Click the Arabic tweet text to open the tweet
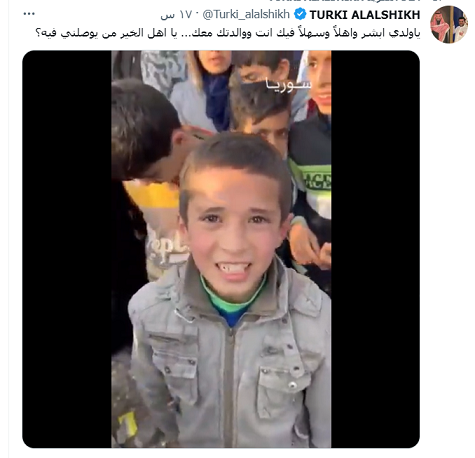 click(227, 33)
